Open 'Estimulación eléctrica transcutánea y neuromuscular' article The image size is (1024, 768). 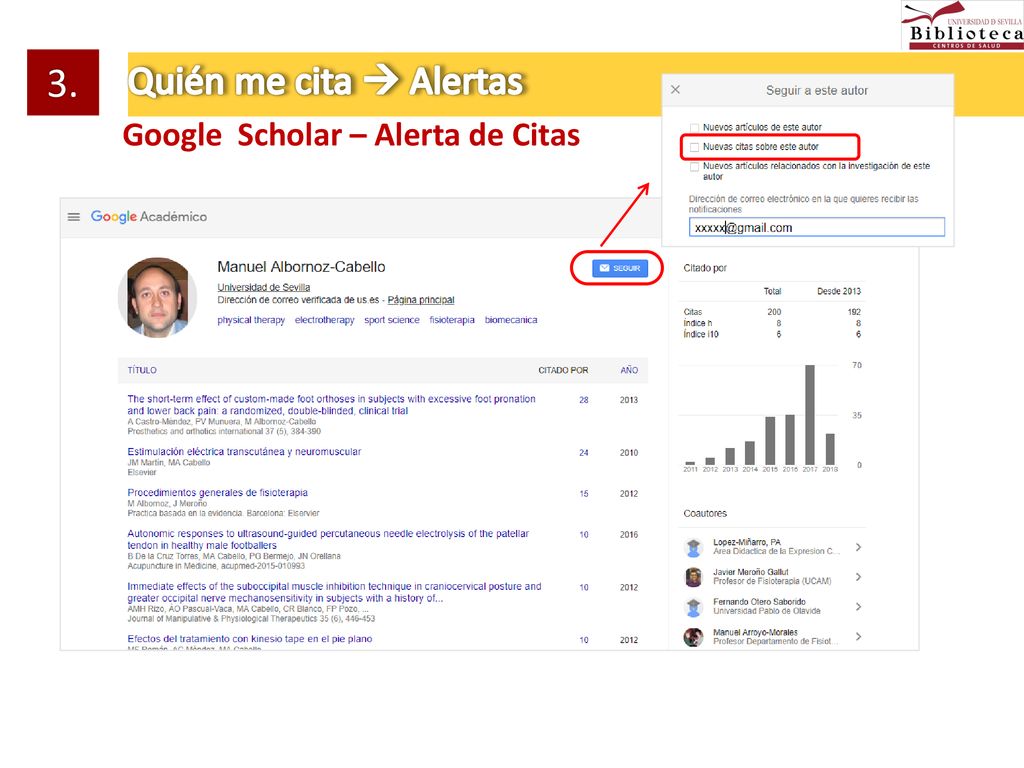[244, 452]
